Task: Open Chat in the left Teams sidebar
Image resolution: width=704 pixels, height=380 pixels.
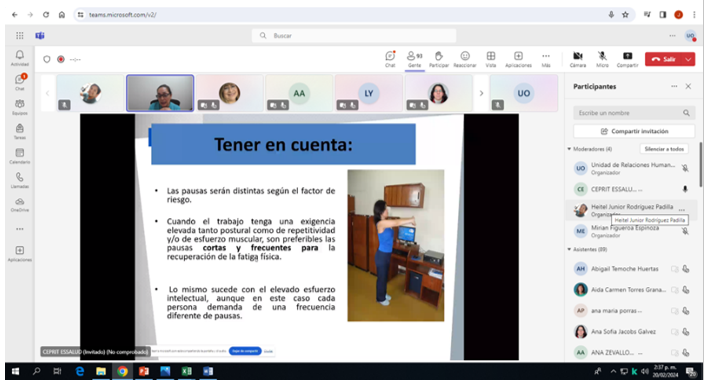Action: pyautogui.click(x=20, y=82)
